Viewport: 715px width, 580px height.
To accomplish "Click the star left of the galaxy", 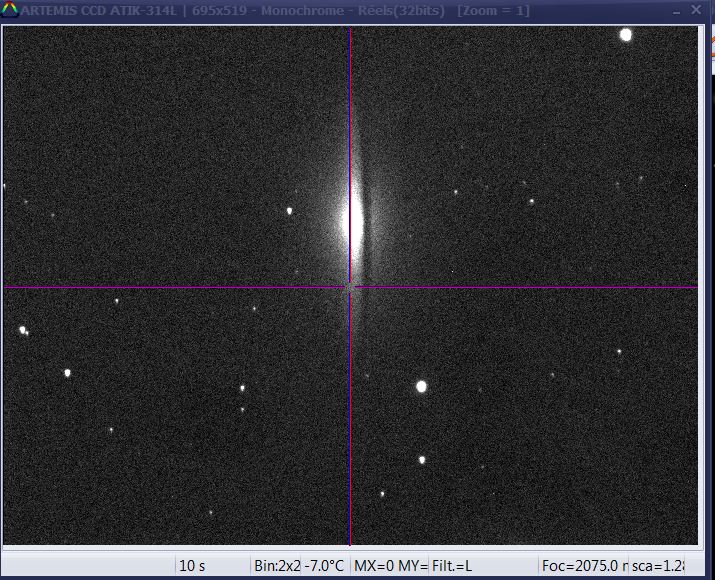I will (290, 211).
